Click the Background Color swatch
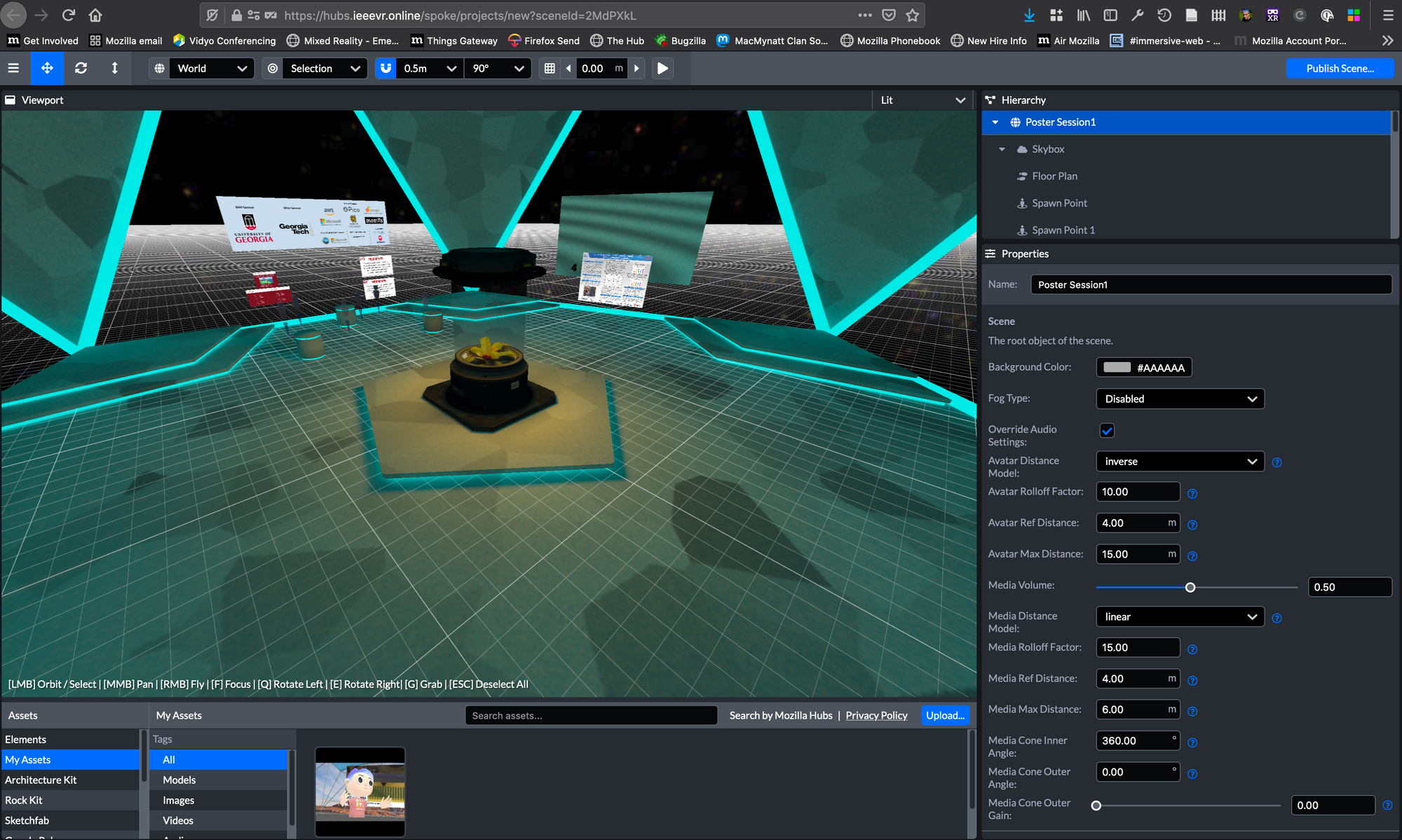Image resolution: width=1402 pixels, height=840 pixels. coord(1117,367)
